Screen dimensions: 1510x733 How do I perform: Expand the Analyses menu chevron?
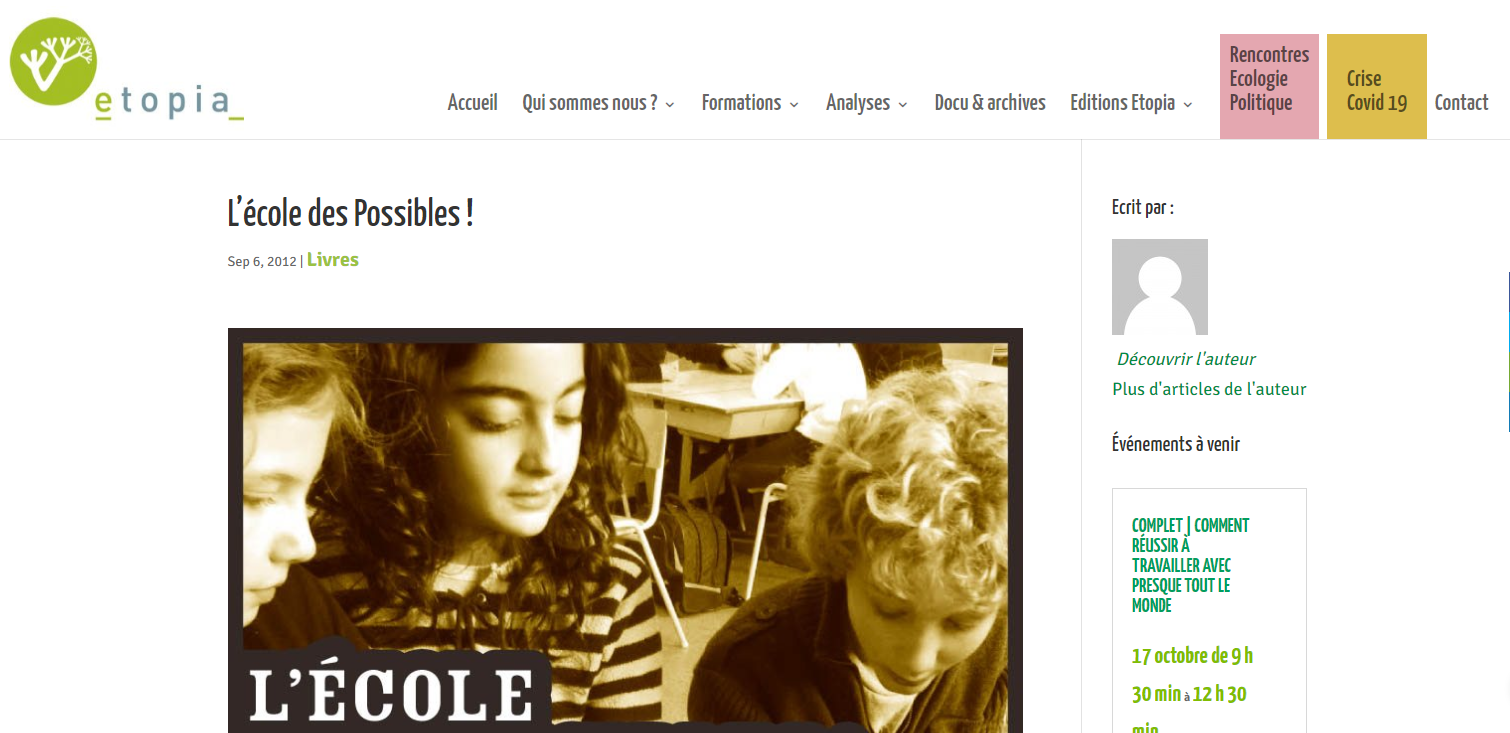(903, 104)
